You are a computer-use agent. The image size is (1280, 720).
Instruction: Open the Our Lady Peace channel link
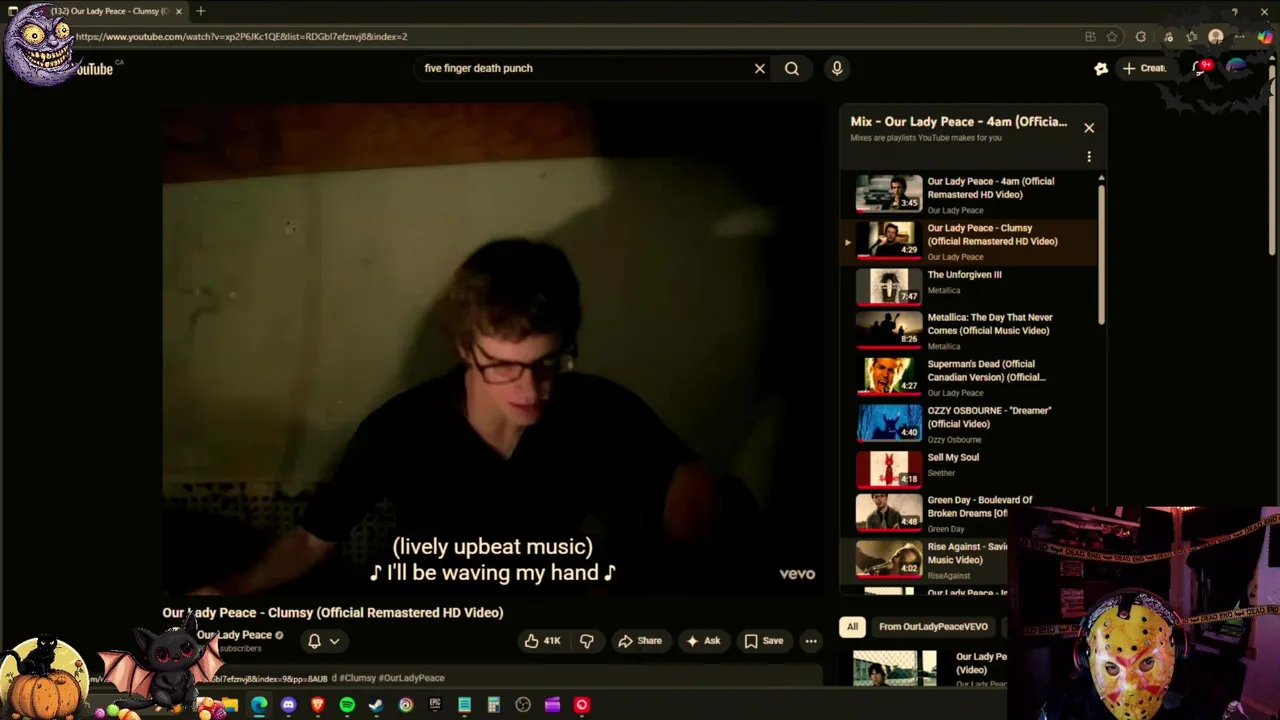234,635
